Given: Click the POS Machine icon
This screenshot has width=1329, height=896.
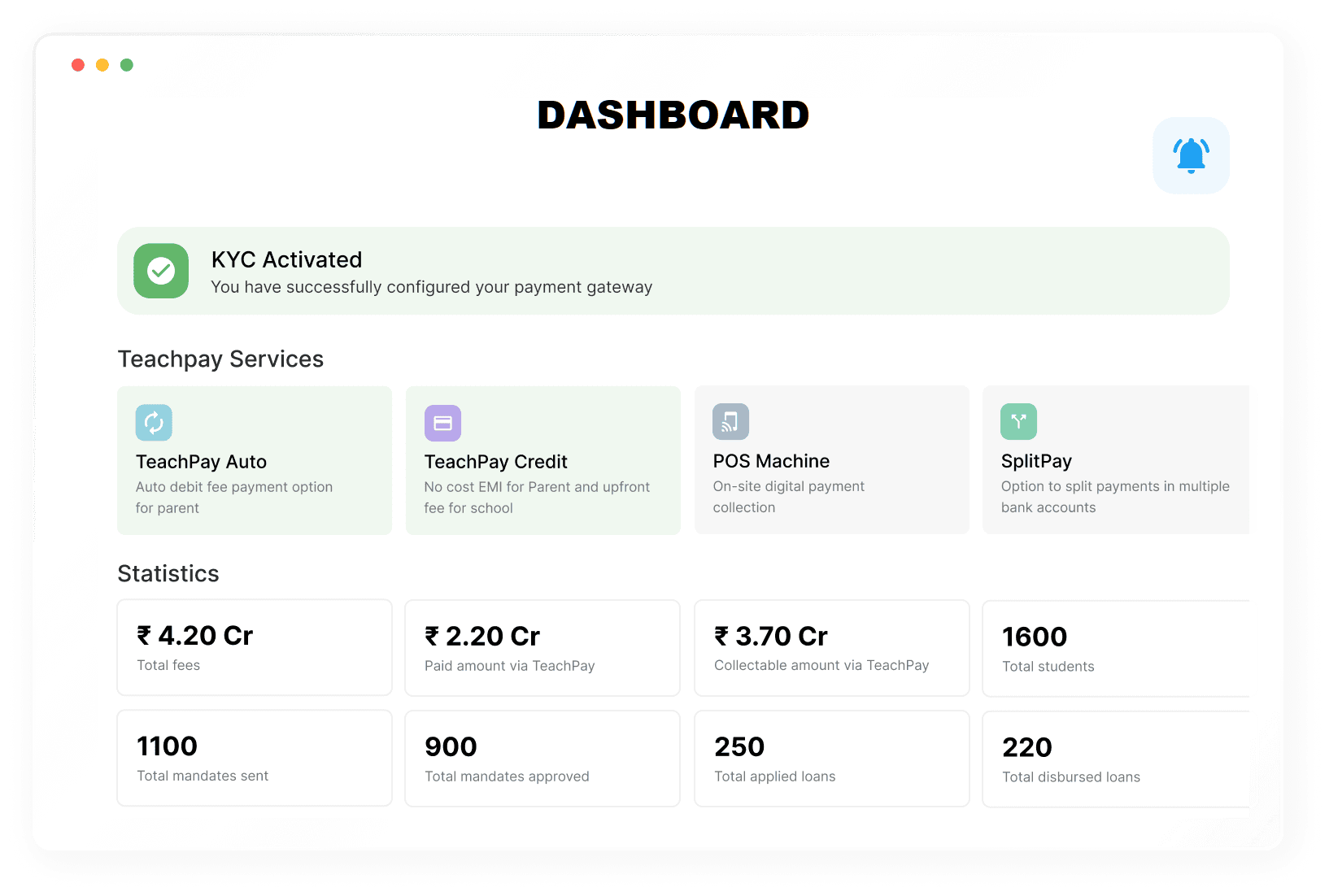Looking at the screenshot, I should coord(730,421).
